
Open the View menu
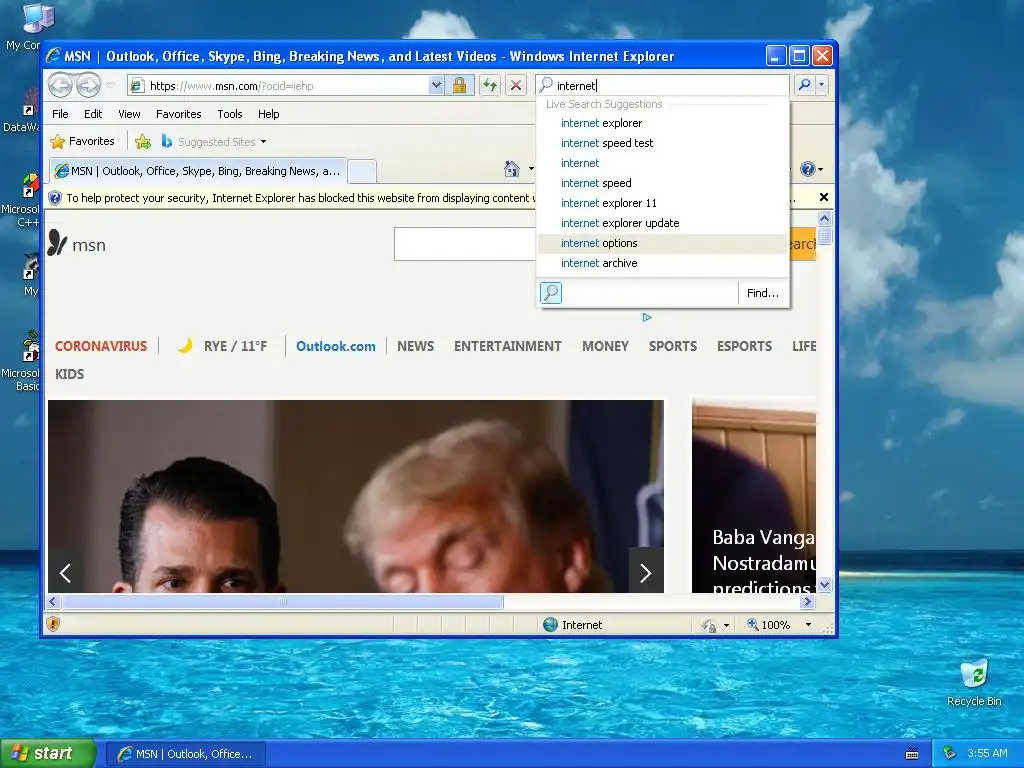coord(129,114)
